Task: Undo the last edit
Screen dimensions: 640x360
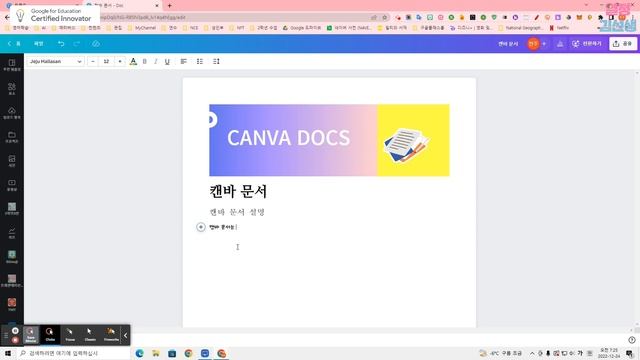Action: (61, 43)
